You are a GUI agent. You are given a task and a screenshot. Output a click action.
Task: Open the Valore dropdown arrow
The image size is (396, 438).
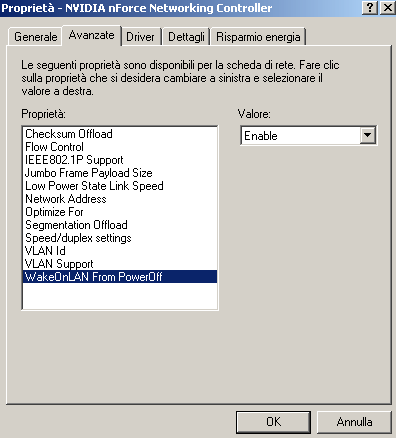click(367, 135)
